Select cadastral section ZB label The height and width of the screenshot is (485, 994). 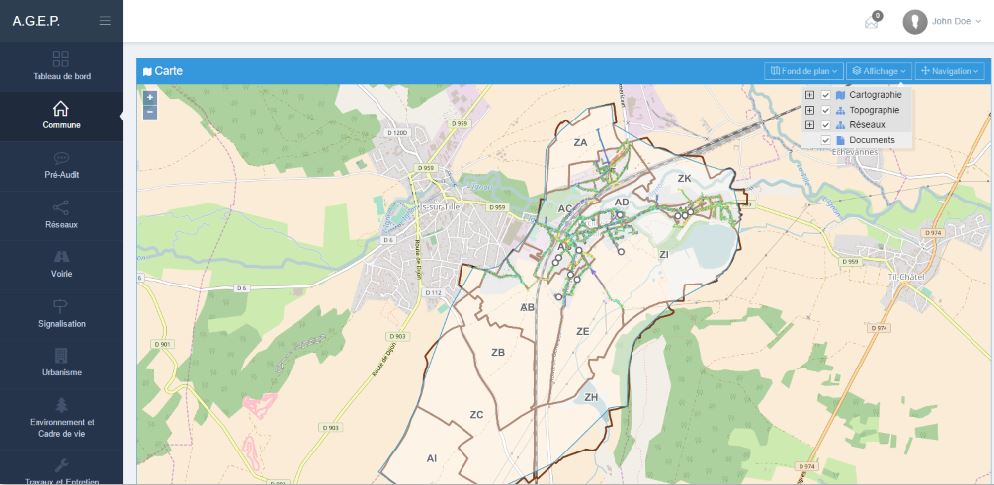(x=498, y=352)
